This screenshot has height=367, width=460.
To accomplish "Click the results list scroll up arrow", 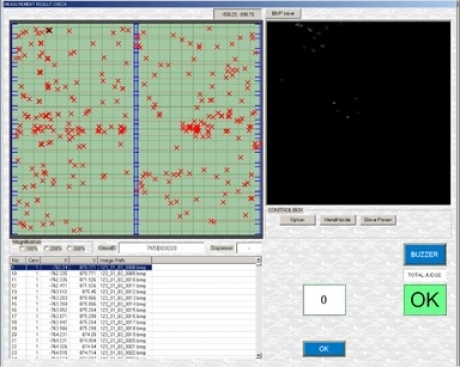I will click(x=259, y=259).
